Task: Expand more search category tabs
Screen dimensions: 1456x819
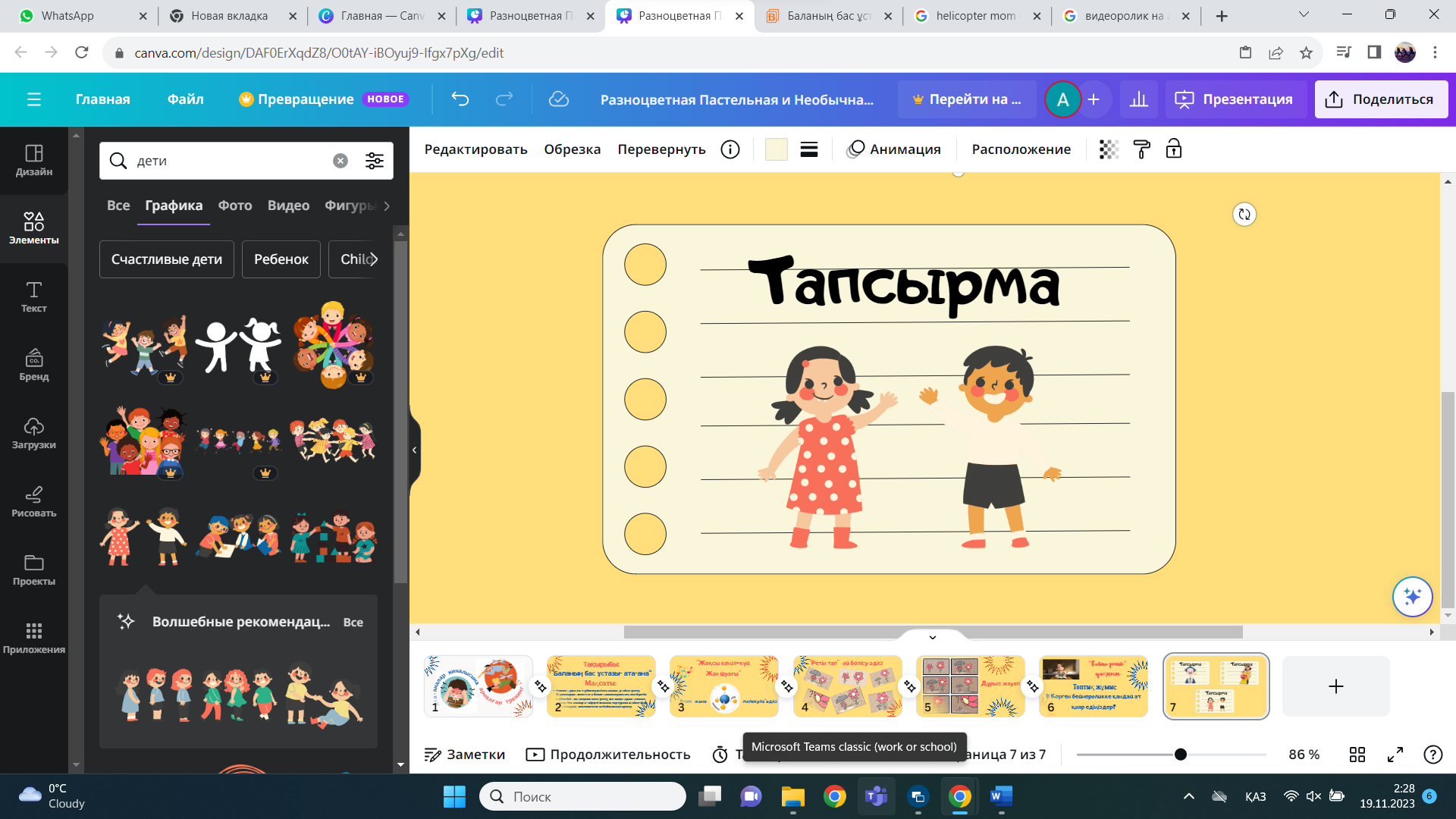Action: tap(387, 206)
